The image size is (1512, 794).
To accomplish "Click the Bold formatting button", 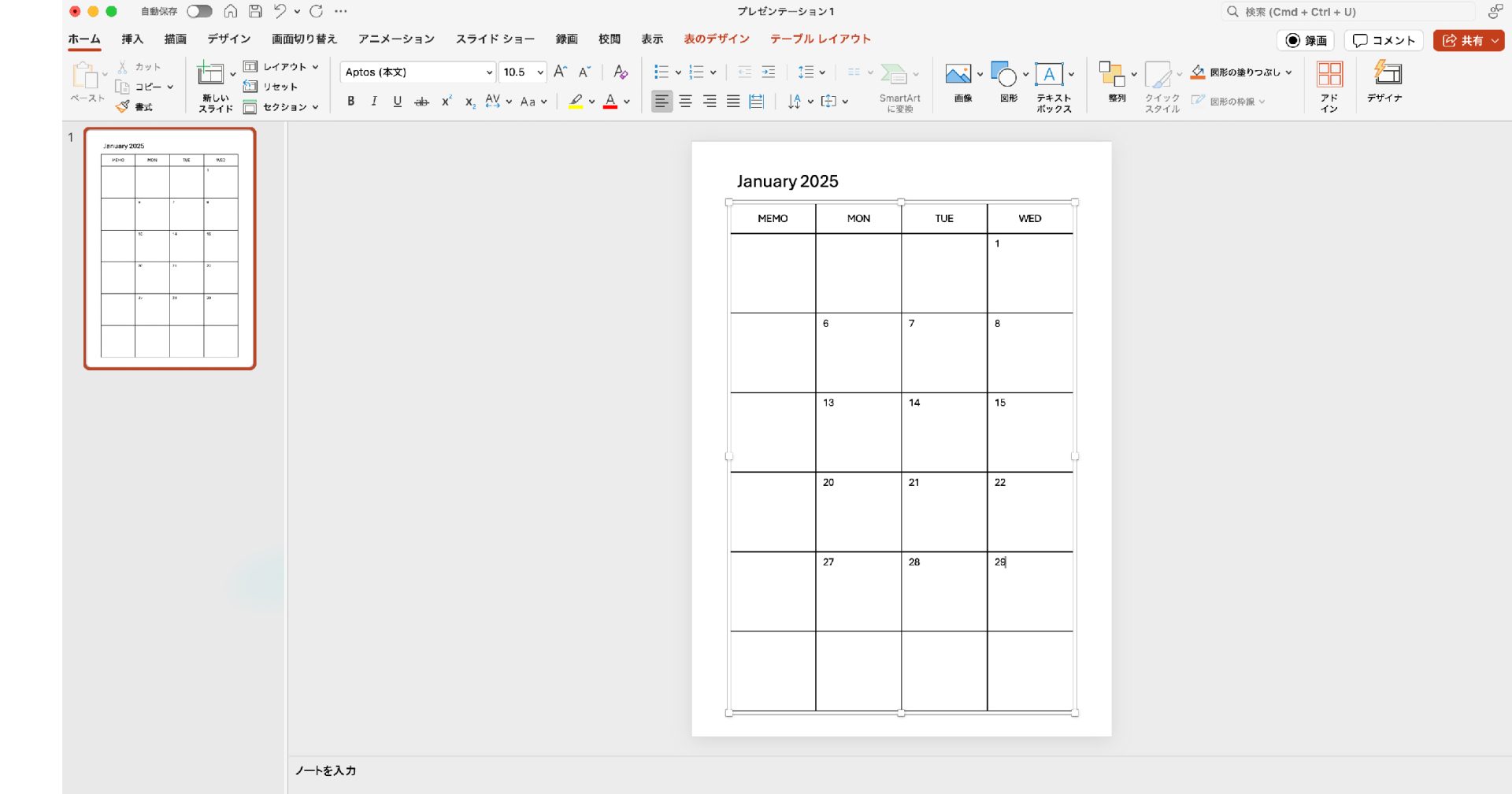I will pos(351,101).
